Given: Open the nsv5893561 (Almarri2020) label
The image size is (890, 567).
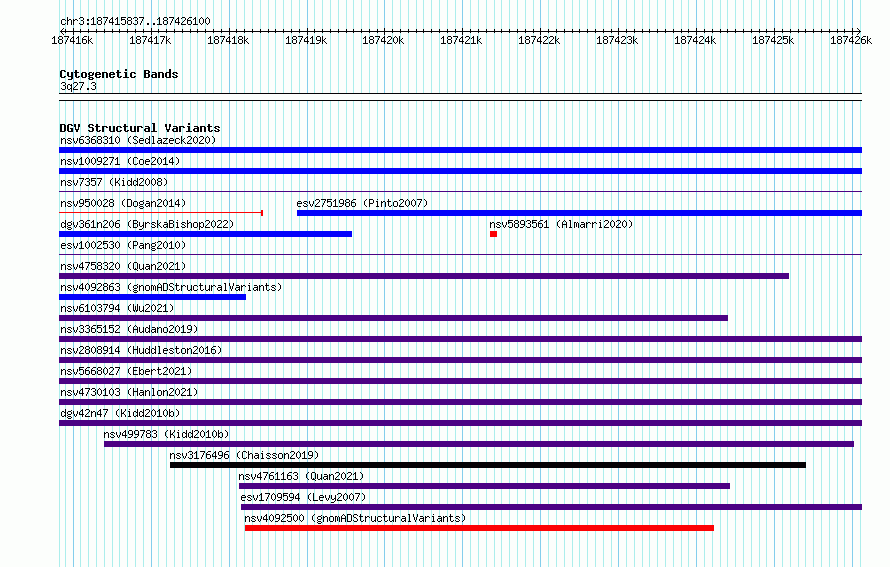Looking at the screenshot, I should click(561, 224).
